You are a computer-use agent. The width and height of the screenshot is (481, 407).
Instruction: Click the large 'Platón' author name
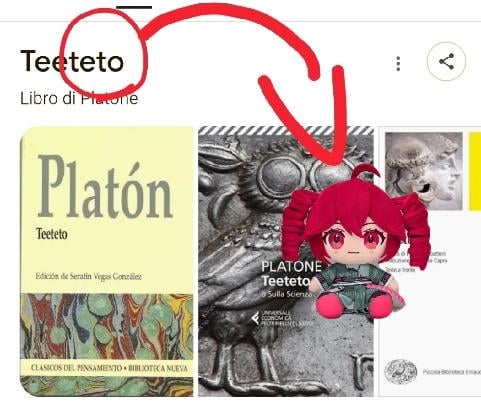(x=105, y=187)
